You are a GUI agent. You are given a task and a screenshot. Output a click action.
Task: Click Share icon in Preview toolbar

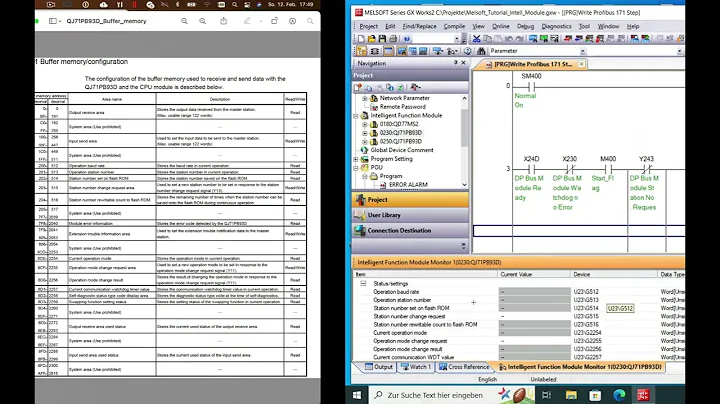pos(224,21)
